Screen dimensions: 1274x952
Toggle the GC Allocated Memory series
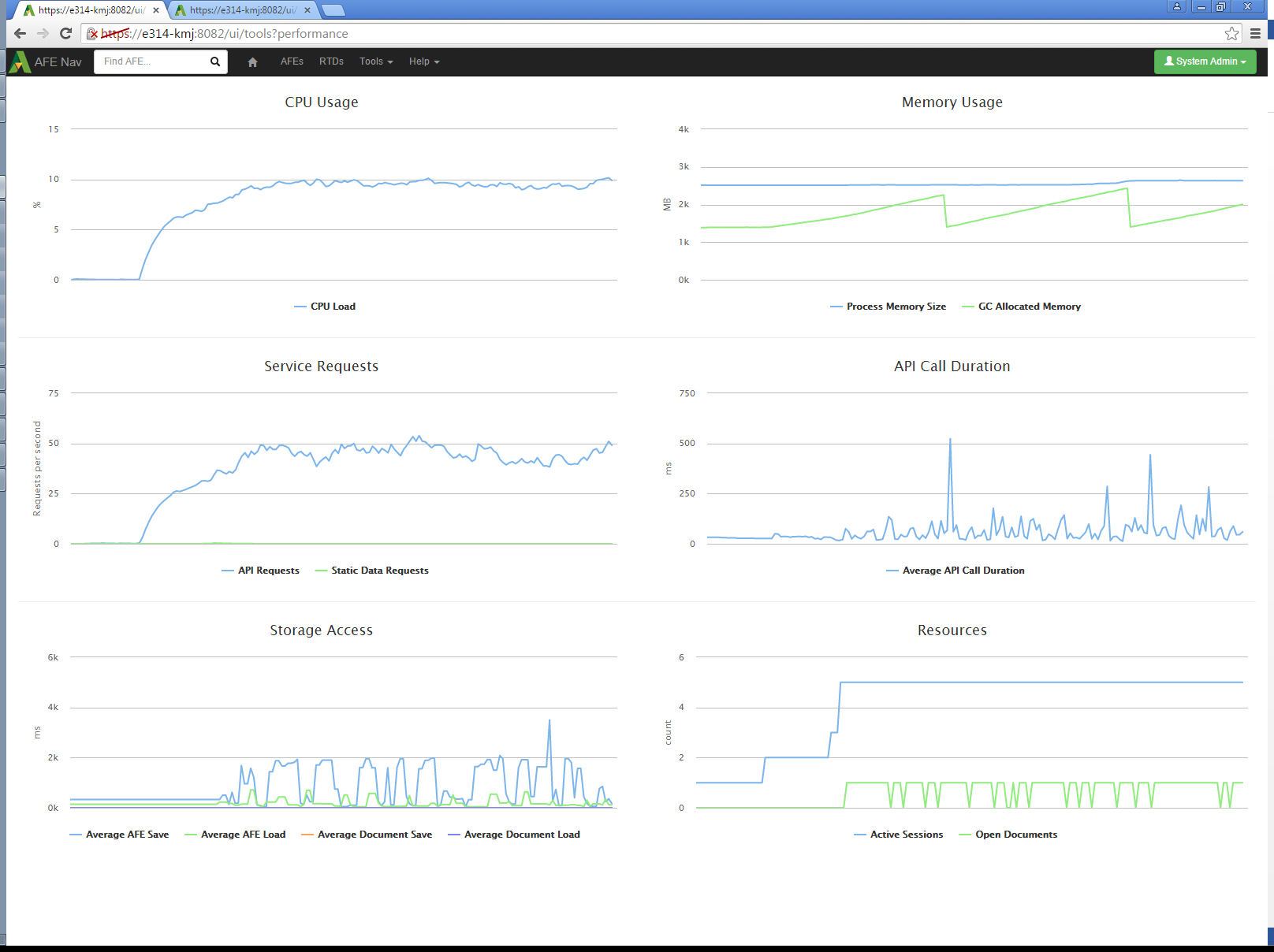pos(1021,306)
